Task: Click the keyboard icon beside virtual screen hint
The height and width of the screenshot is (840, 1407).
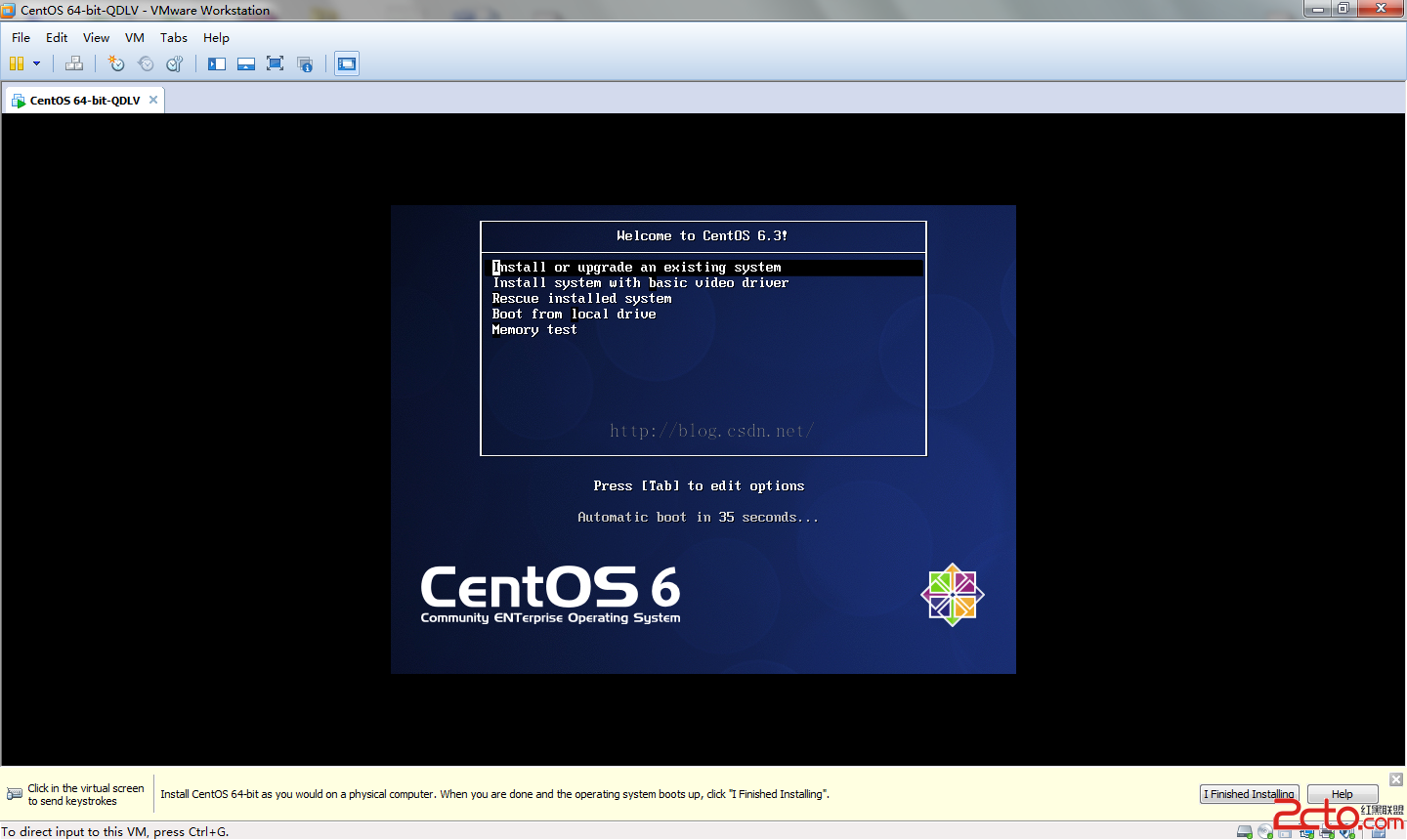Action: pos(15,794)
